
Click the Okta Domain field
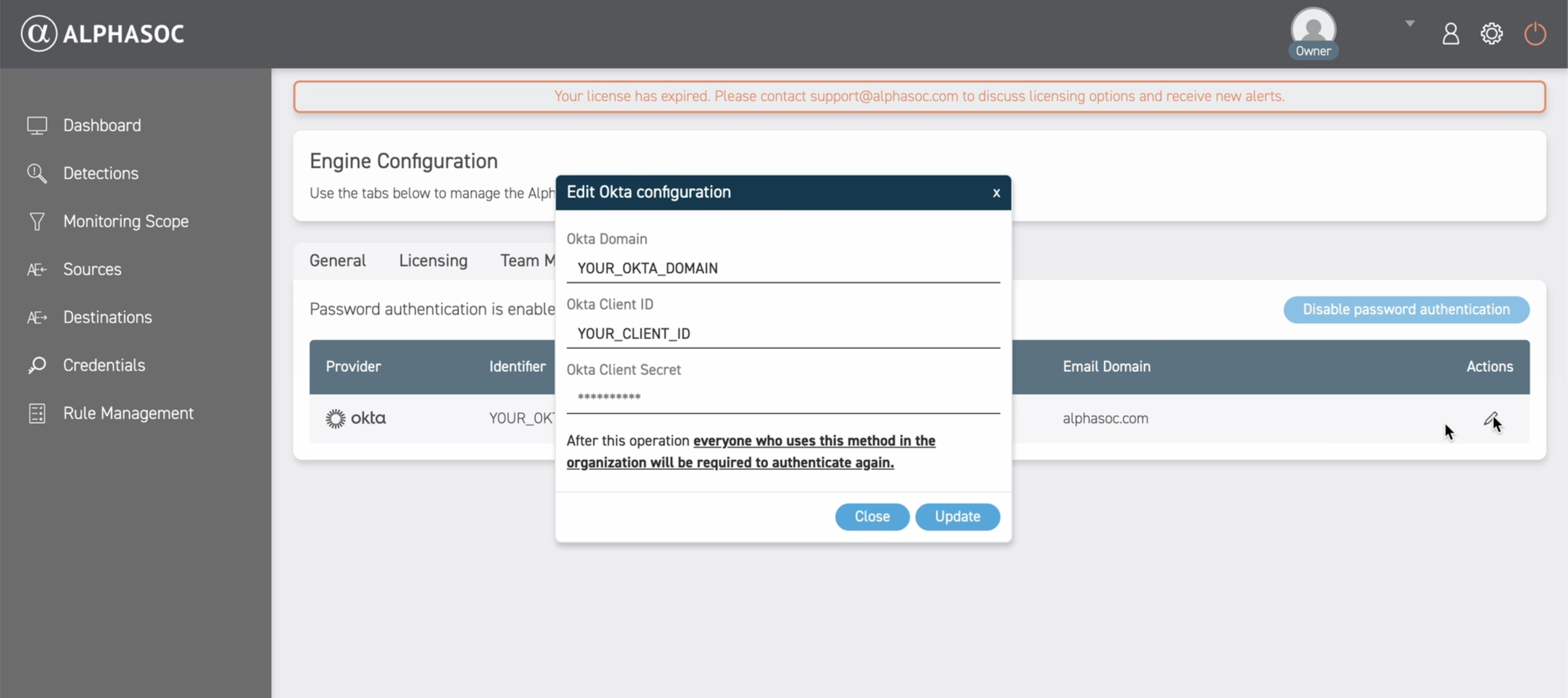(x=783, y=268)
